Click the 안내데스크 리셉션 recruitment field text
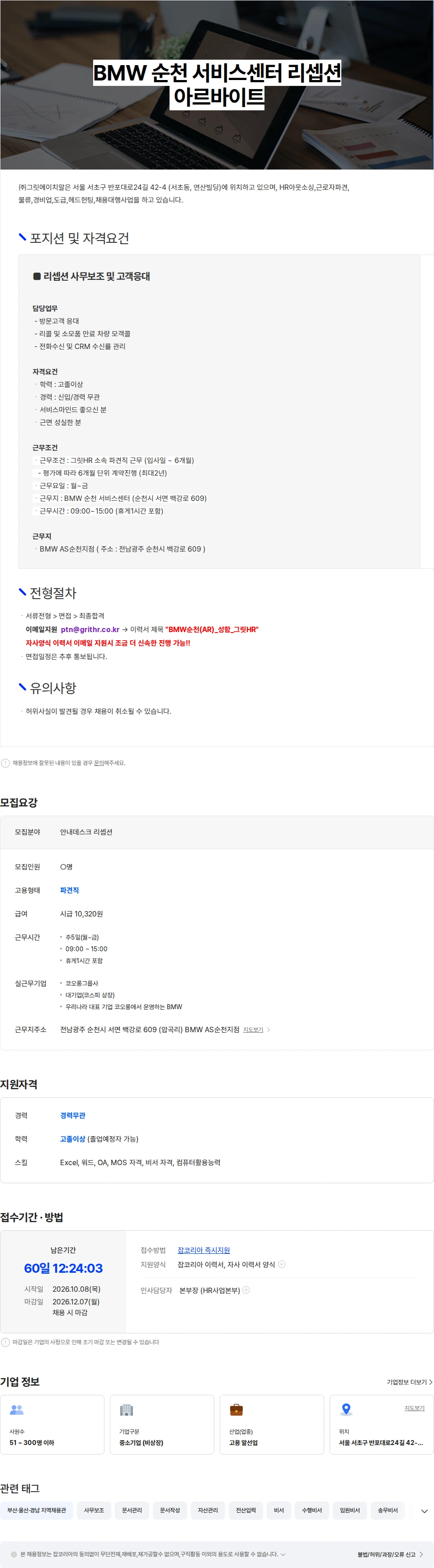Screen dimensions: 434x1568 86,832
